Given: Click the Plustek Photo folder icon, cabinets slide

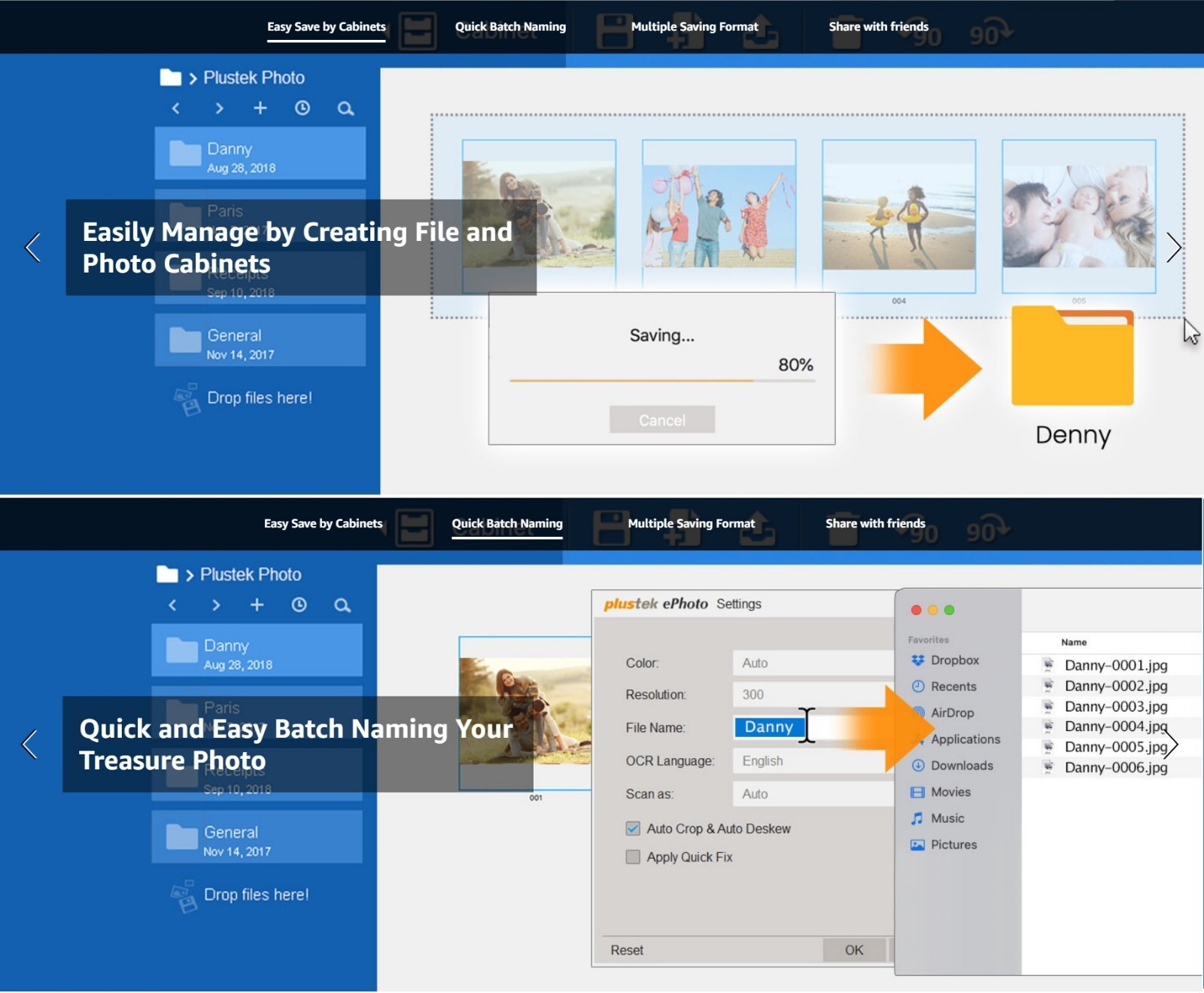Looking at the screenshot, I should [x=171, y=78].
